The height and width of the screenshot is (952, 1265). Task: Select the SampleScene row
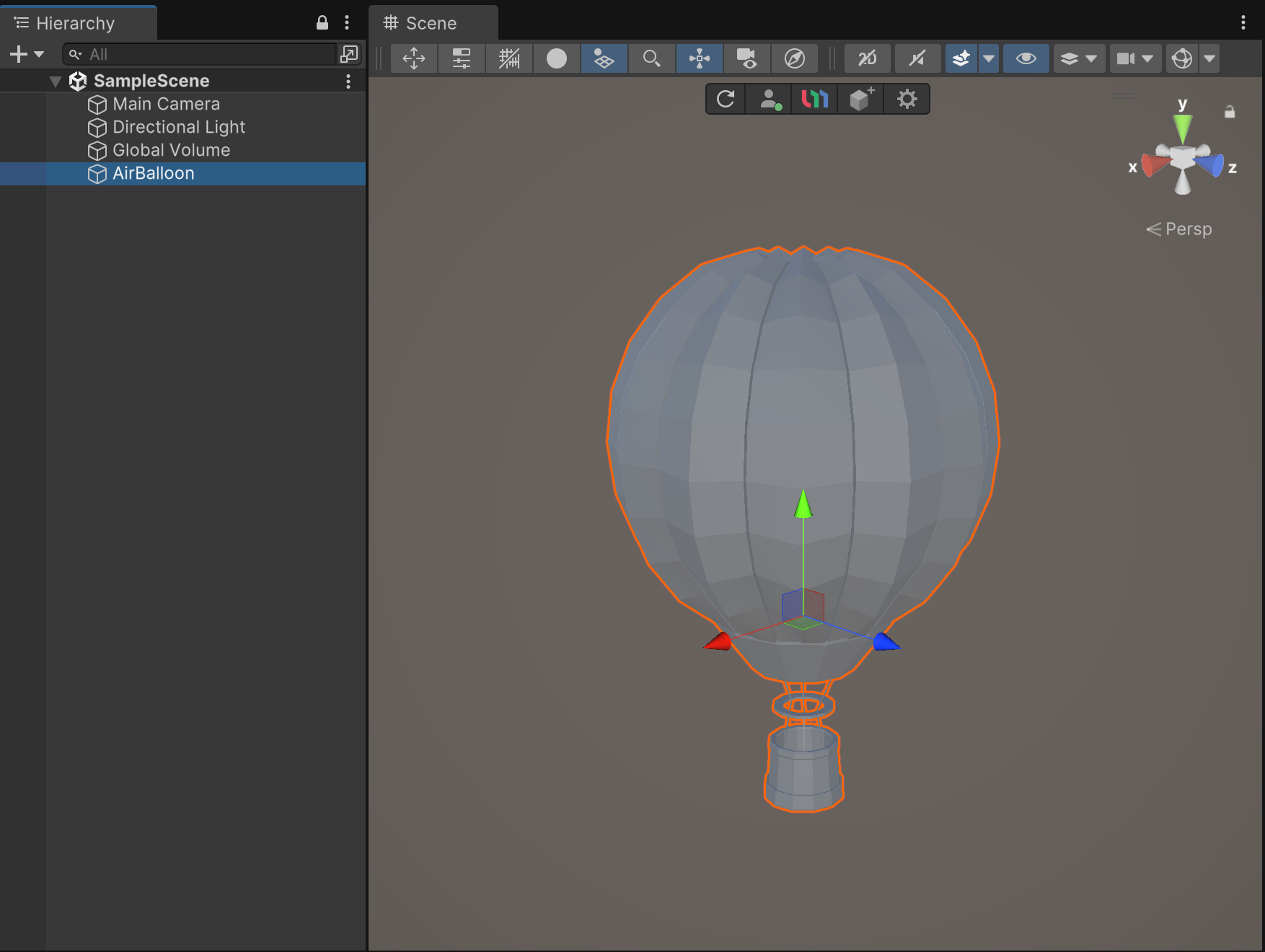point(182,81)
